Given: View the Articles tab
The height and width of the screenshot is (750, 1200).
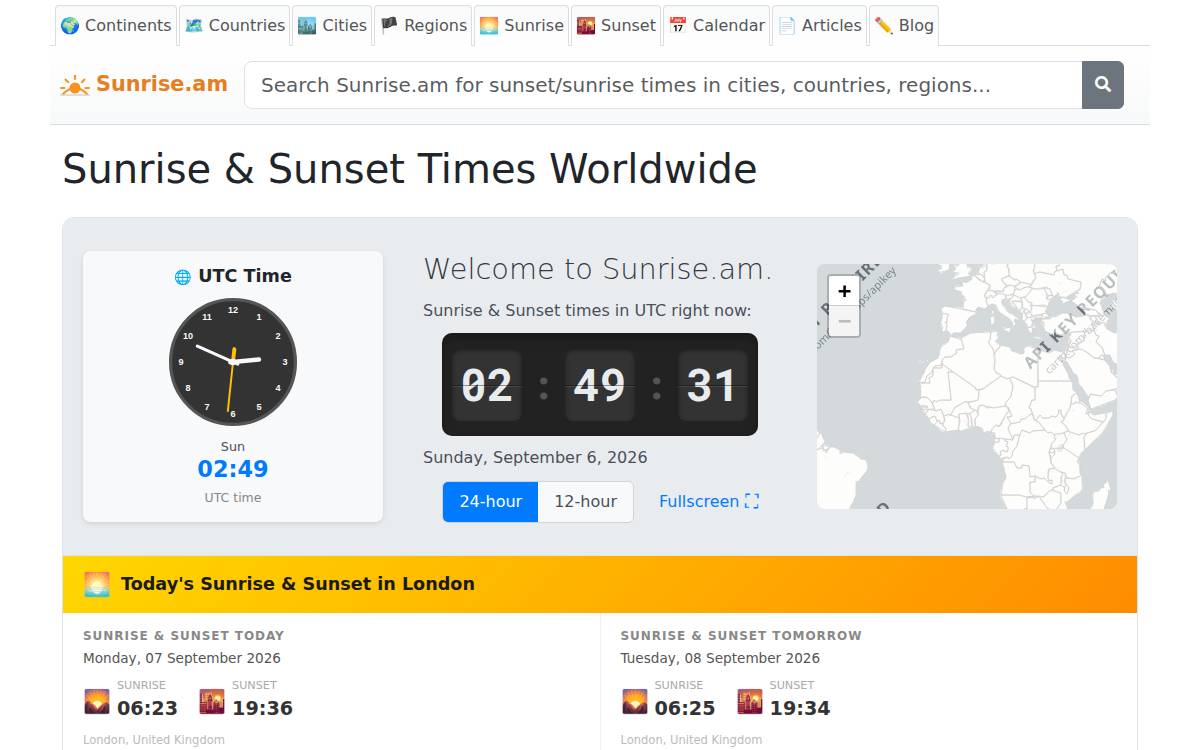Looking at the screenshot, I should 820,26.
